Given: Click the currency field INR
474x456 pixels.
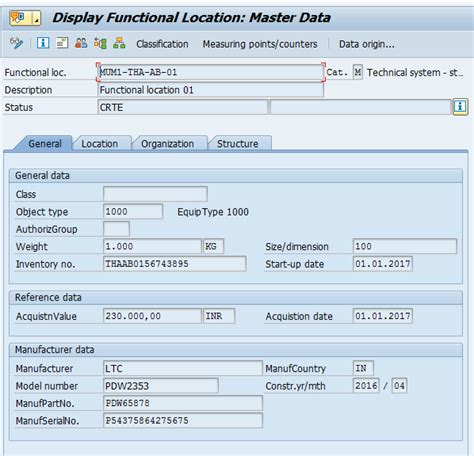Looking at the screenshot, I should (219, 316).
